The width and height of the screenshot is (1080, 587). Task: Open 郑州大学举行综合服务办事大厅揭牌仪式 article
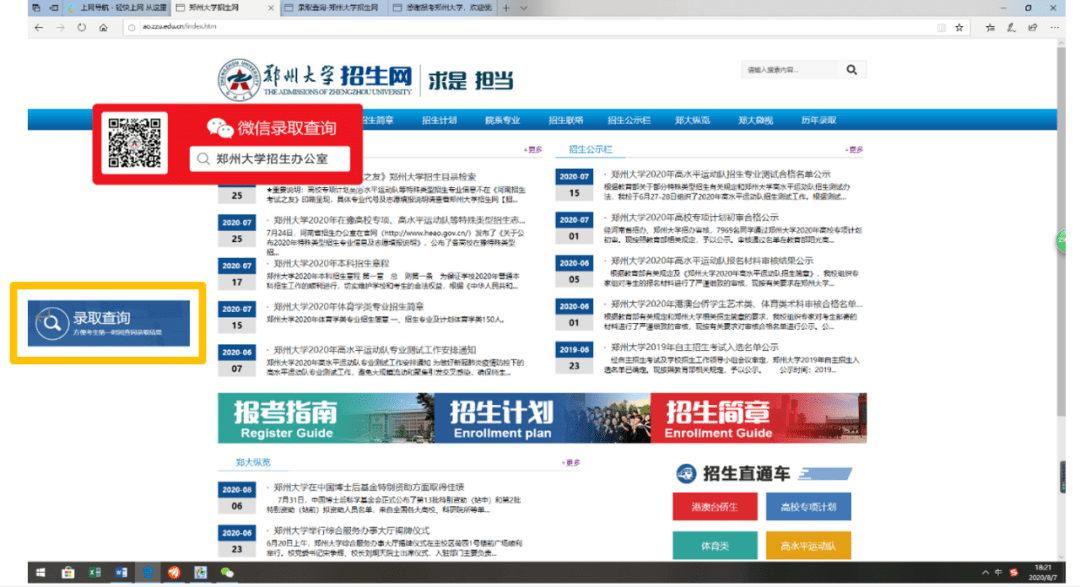coord(351,531)
